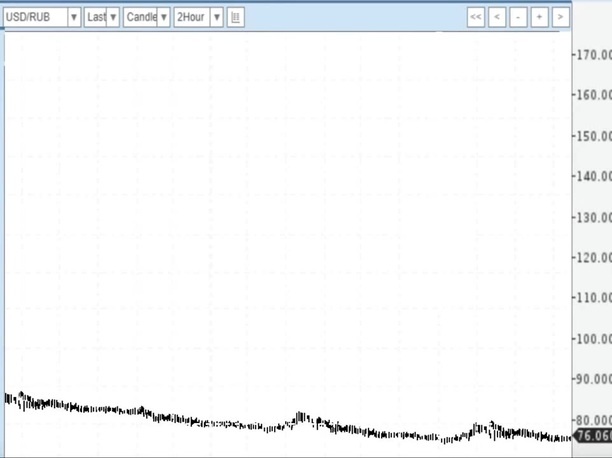Open the USD/RUB symbol dropdown
The width and height of the screenshot is (612, 458).
[74, 17]
